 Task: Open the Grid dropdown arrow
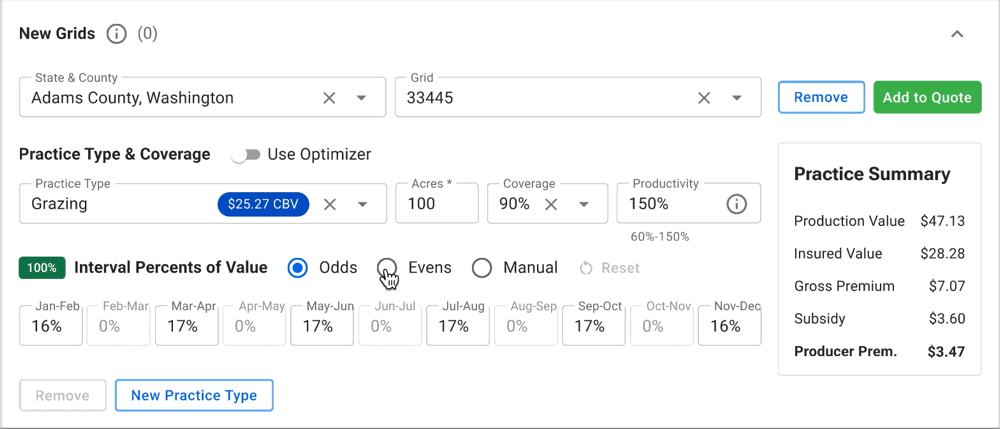[x=737, y=98]
